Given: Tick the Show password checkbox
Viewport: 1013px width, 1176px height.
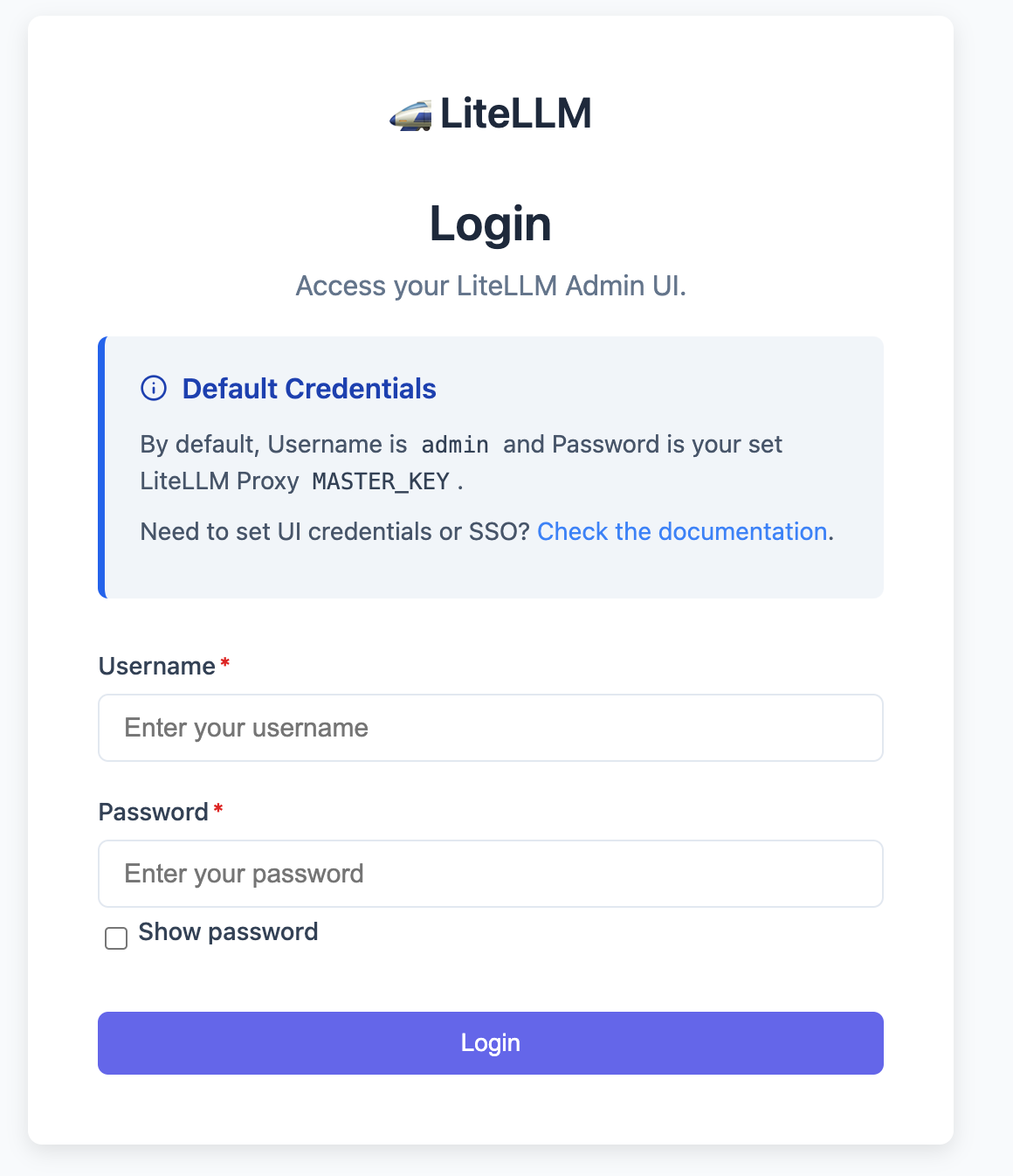Looking at the screenshot, I should (x=116, y=938).
